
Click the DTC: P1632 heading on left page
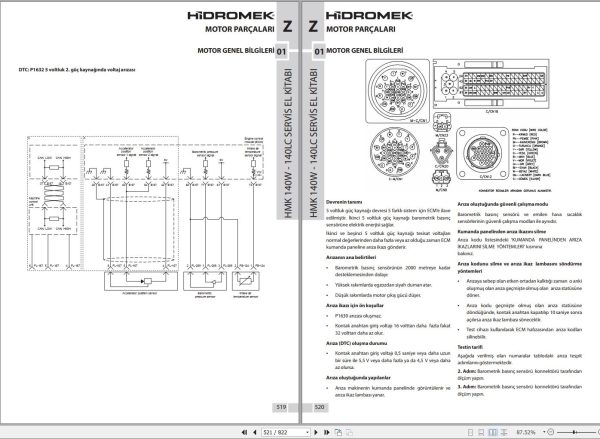click(x=77, y=70)
